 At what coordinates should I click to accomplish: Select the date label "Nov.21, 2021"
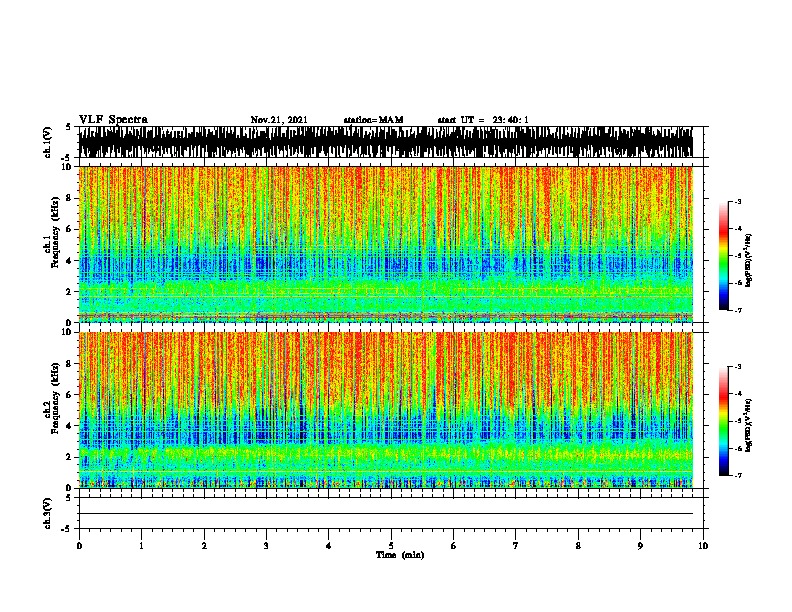point(279,120)
